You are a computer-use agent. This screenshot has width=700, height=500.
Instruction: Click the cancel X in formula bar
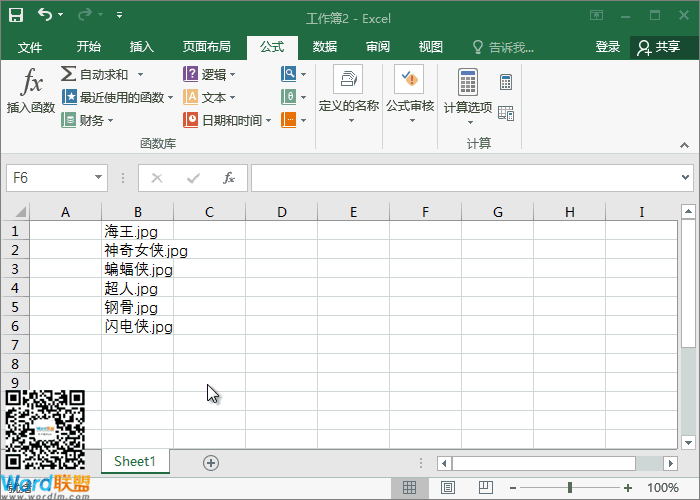[x=157, y=178]
